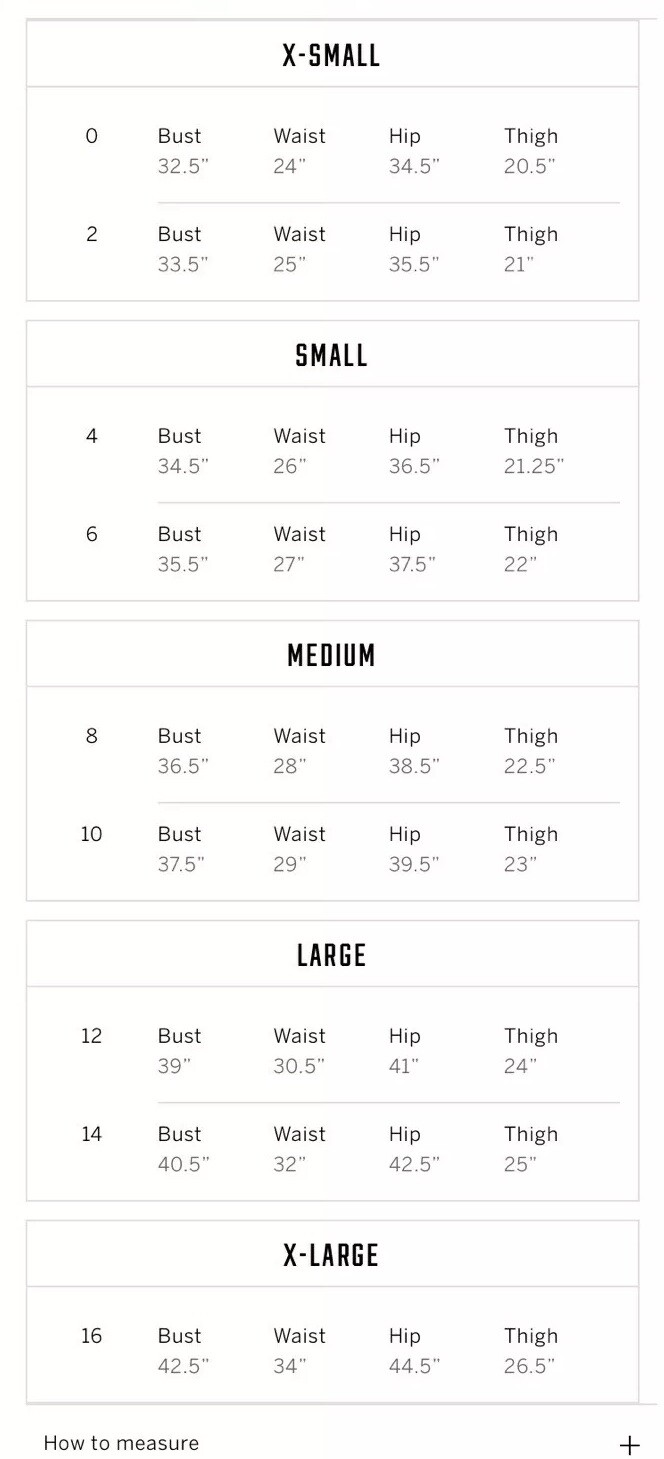Click the LARGE size heading
Image resolution: width=664 pixels, height=1459 pixels.
331,955
